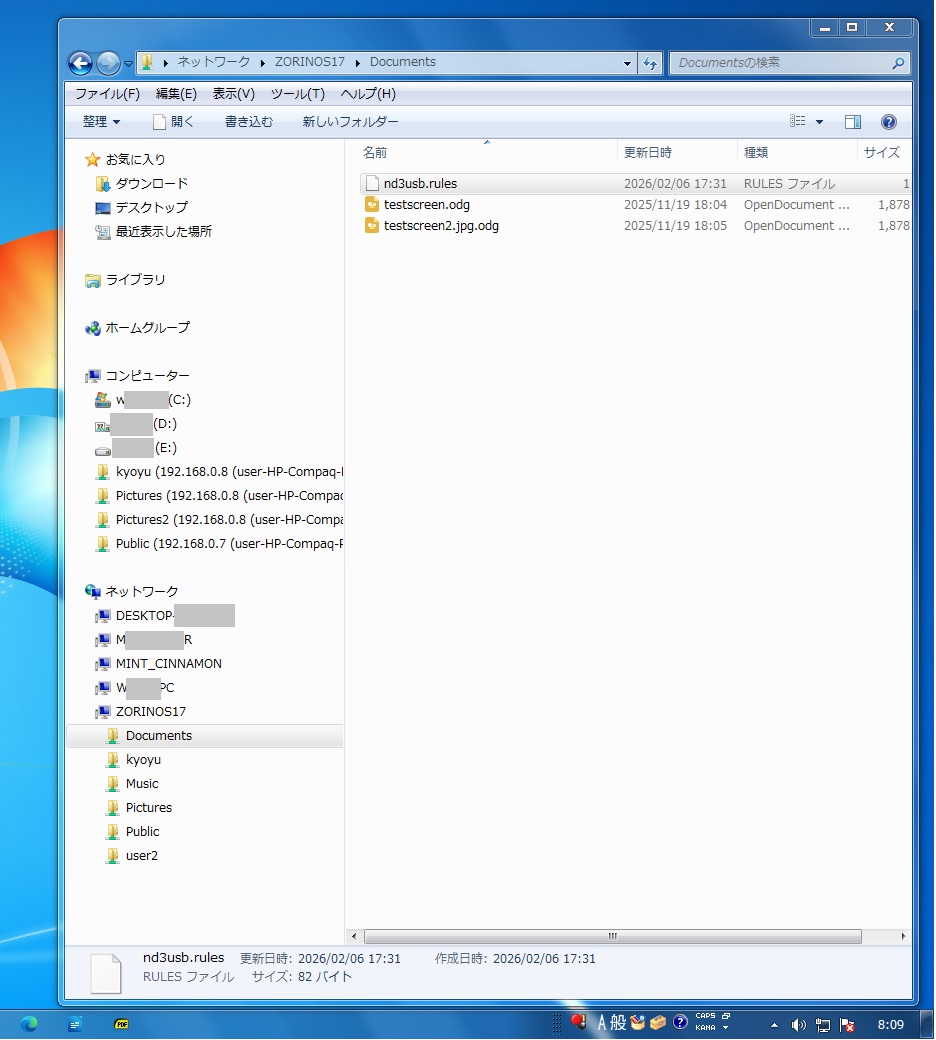This screenshot has height=1040, width=936.
Task: Open Microsoft Edge from the taskbar
Action: coord(28,1024)
